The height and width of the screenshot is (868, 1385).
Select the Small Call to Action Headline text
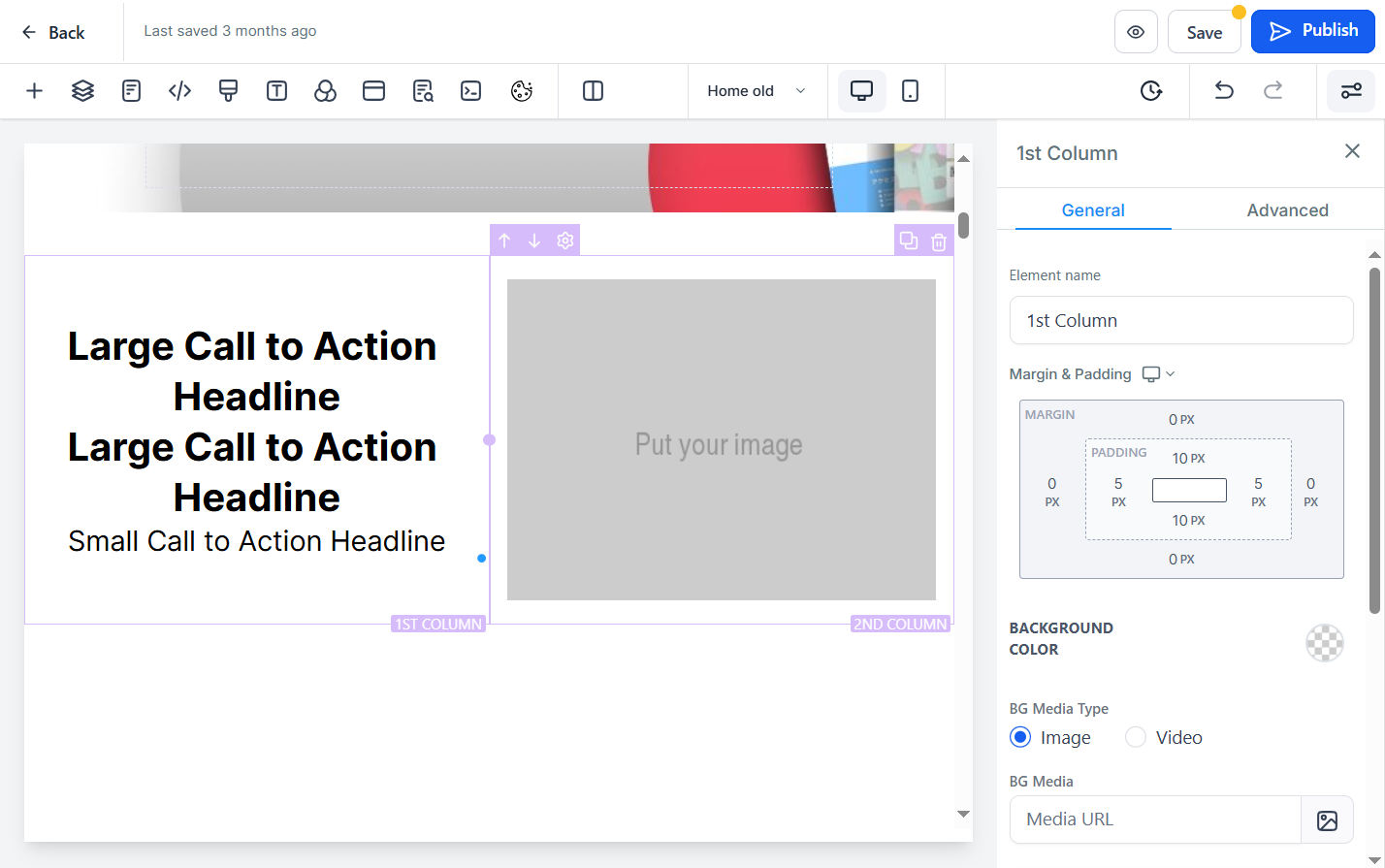[257, 541]
